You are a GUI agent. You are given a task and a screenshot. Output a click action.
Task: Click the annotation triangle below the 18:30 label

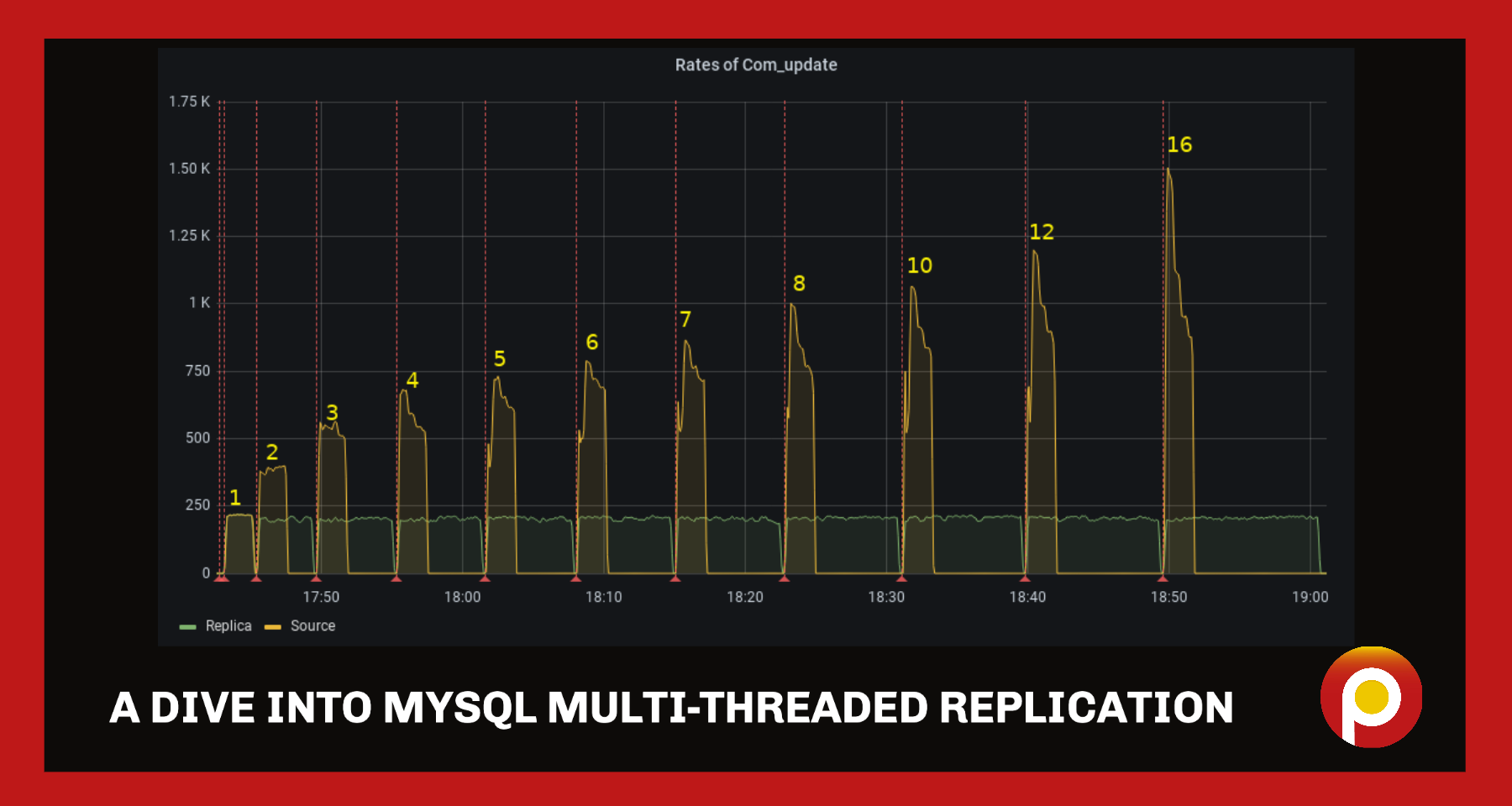coord(900,579)
